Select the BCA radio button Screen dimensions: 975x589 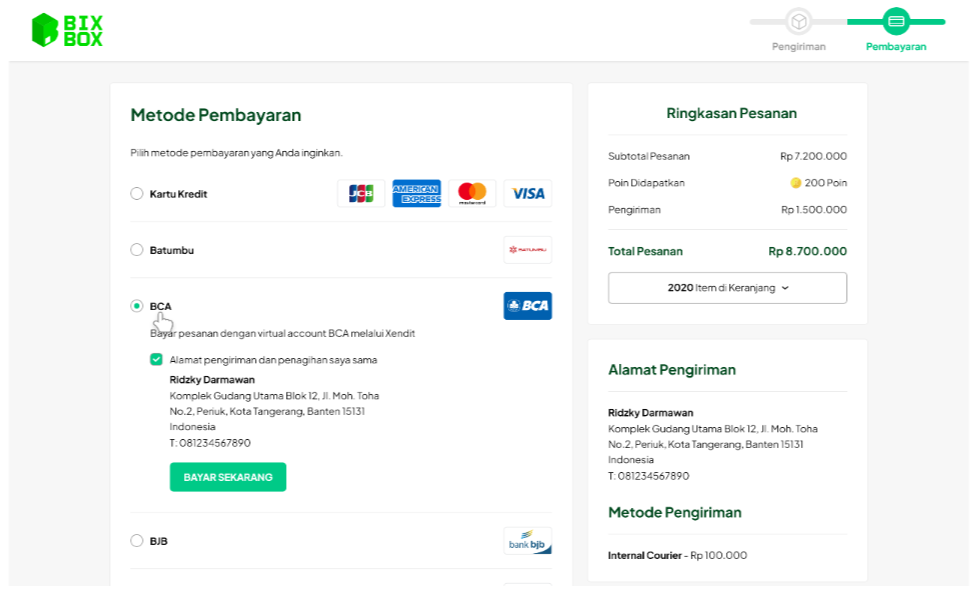[x=137, y=306]
